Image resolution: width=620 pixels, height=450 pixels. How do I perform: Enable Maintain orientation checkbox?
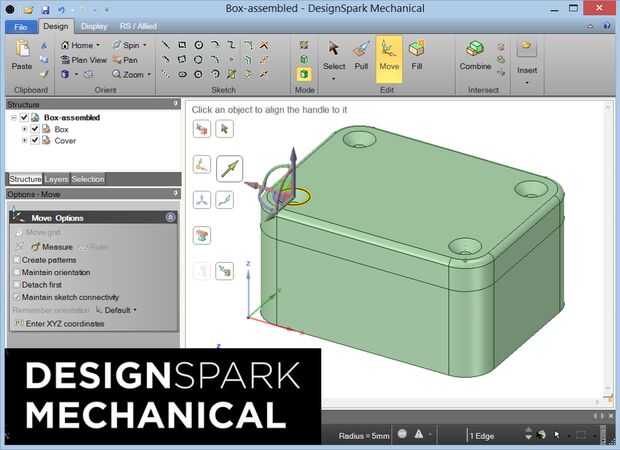pos(17,272)
